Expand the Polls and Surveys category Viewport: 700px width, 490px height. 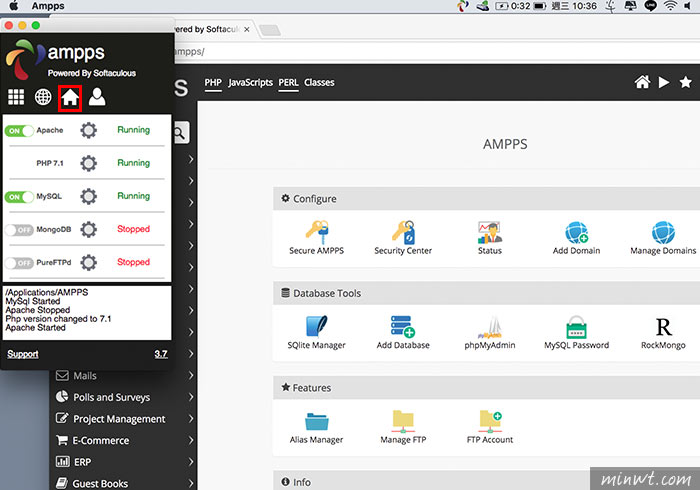click(x=191, y=397)
